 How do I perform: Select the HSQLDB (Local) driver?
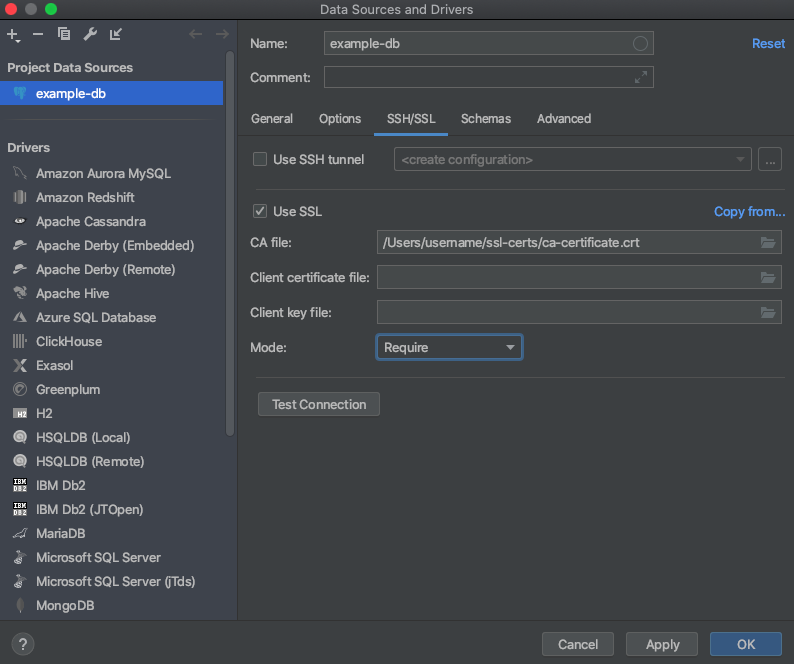point(111,438)
